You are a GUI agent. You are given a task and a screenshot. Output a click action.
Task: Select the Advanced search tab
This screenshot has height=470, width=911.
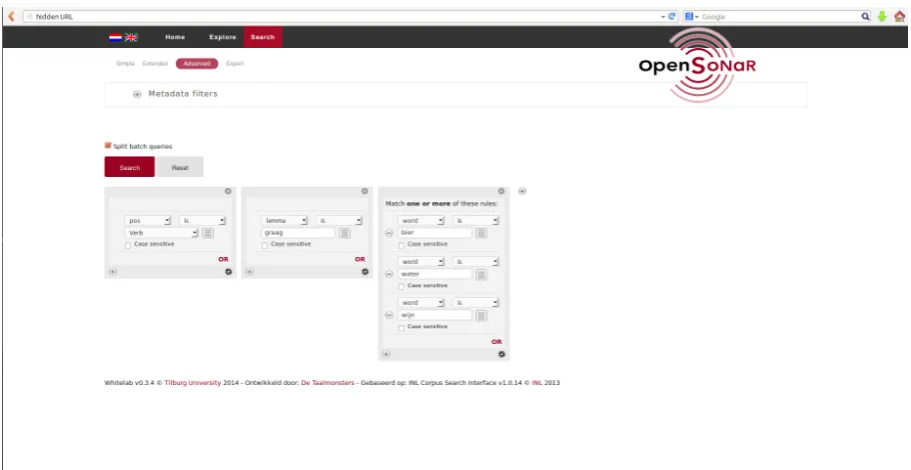click(x=197, y=64)
